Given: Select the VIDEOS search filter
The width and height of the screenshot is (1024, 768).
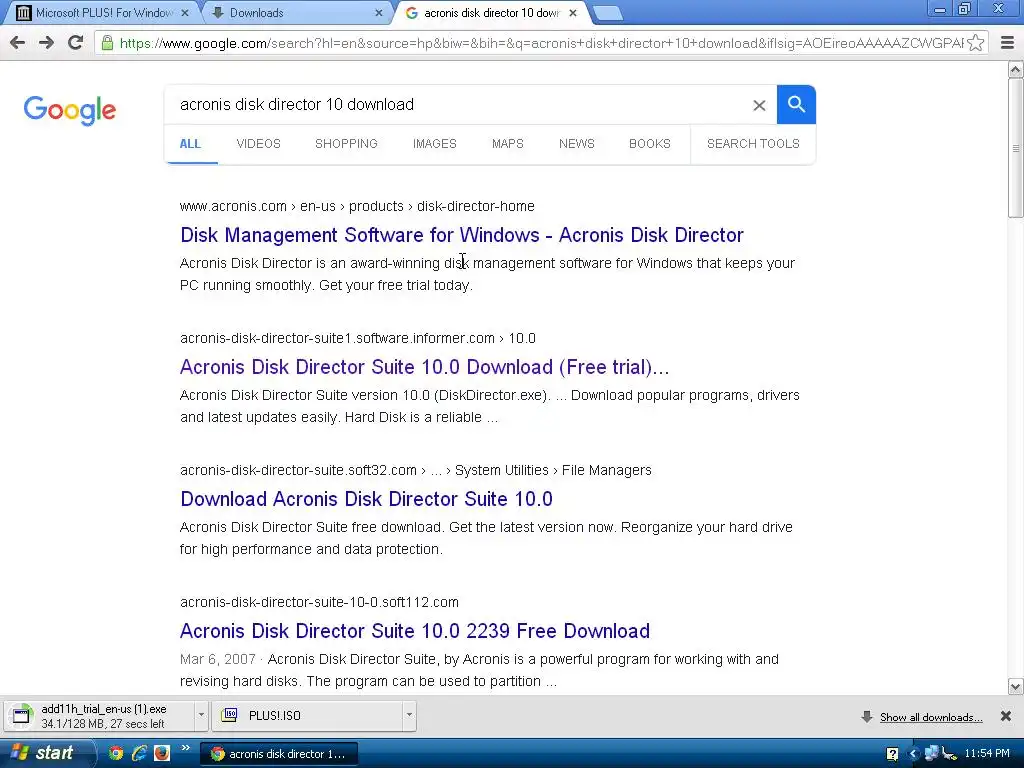Looking at the screenshot, I should [259, 144].
